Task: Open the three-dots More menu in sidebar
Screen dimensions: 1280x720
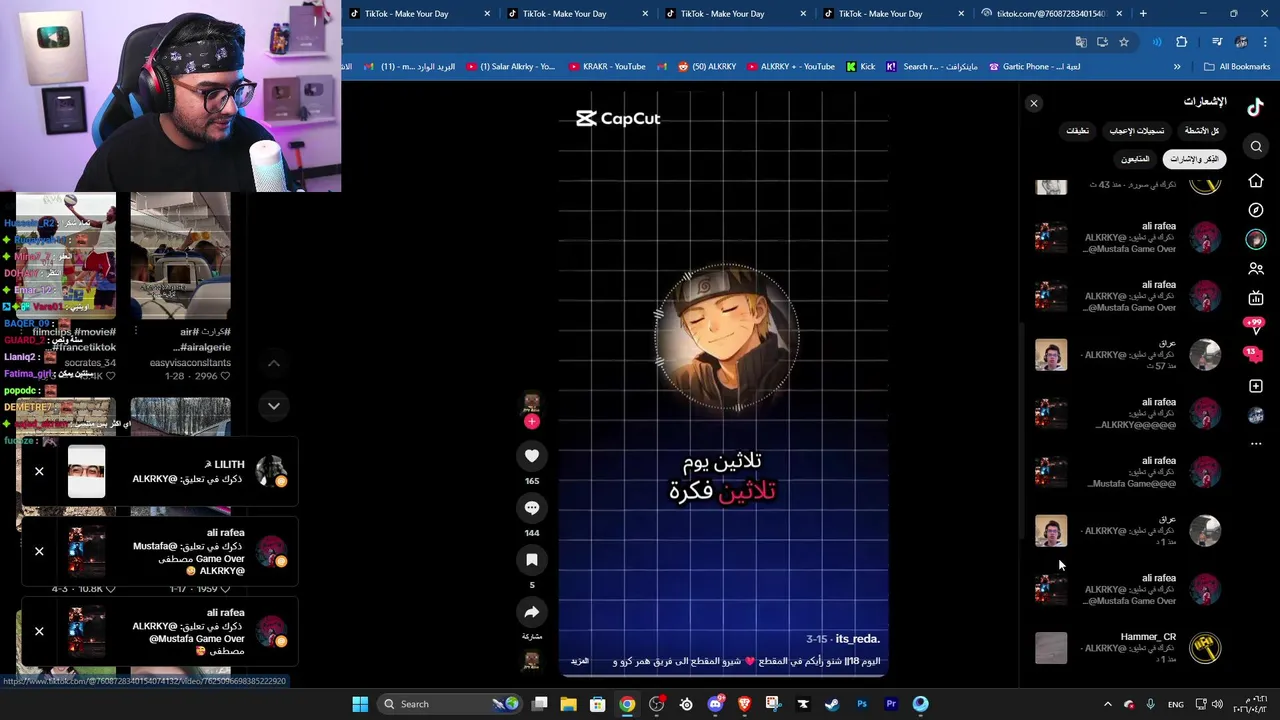Action: (1256, 443)
